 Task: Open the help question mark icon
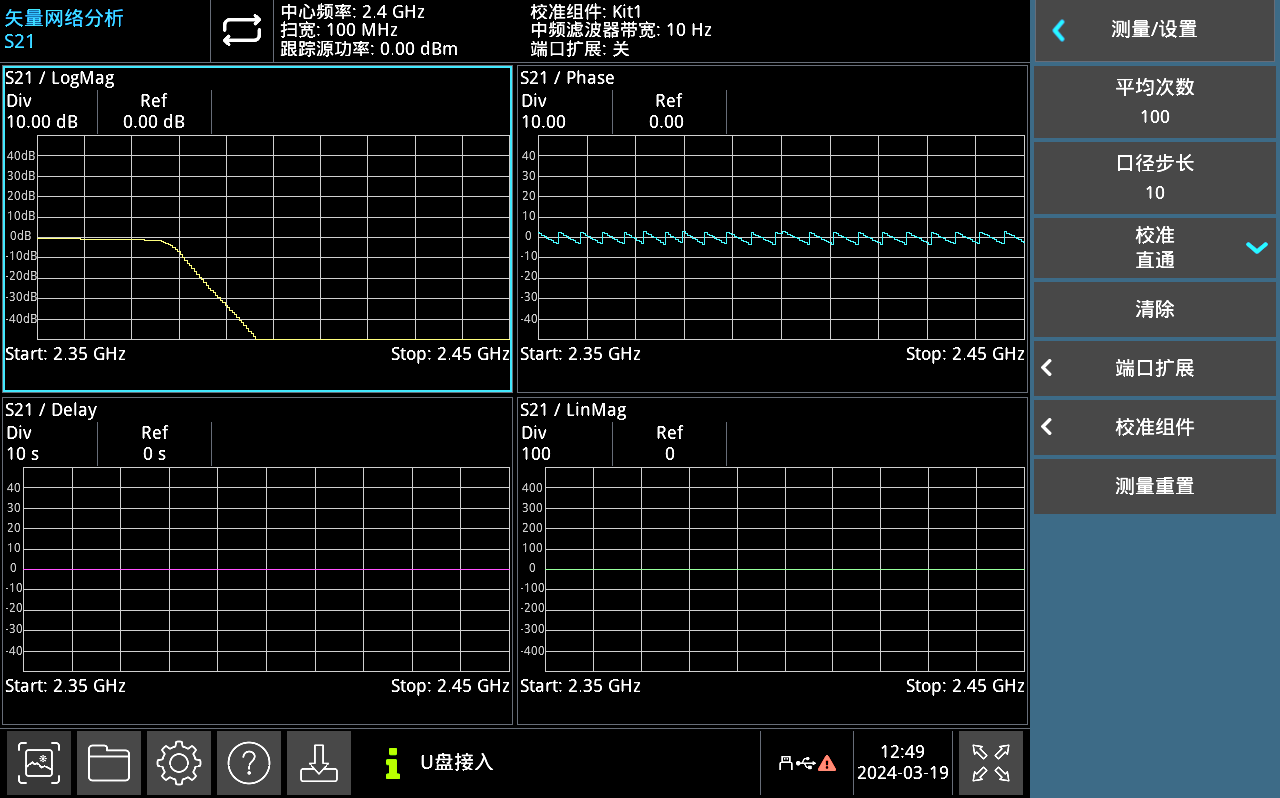tap(249, 763)
